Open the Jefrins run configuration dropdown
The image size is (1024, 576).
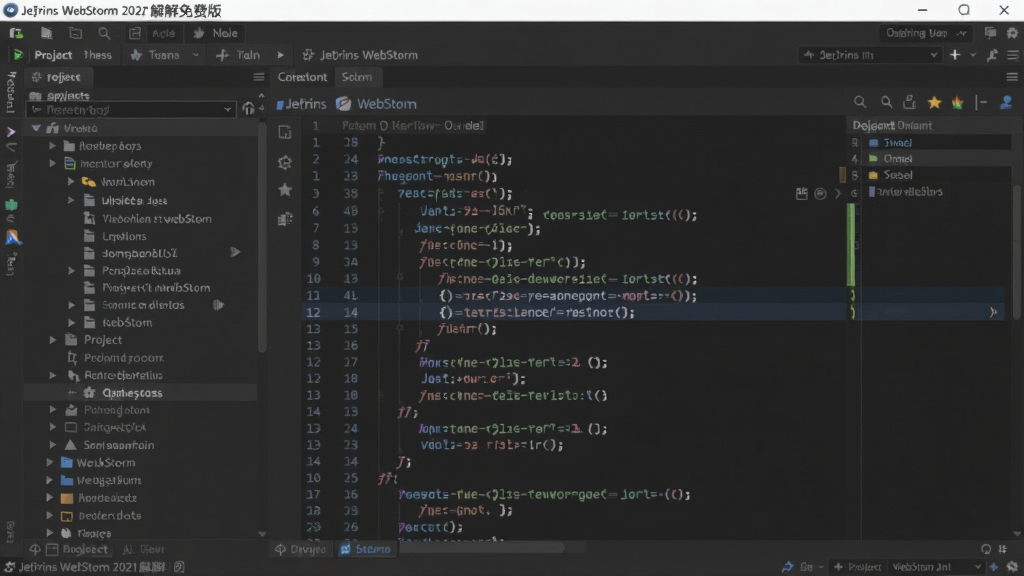tap(871, 55)
